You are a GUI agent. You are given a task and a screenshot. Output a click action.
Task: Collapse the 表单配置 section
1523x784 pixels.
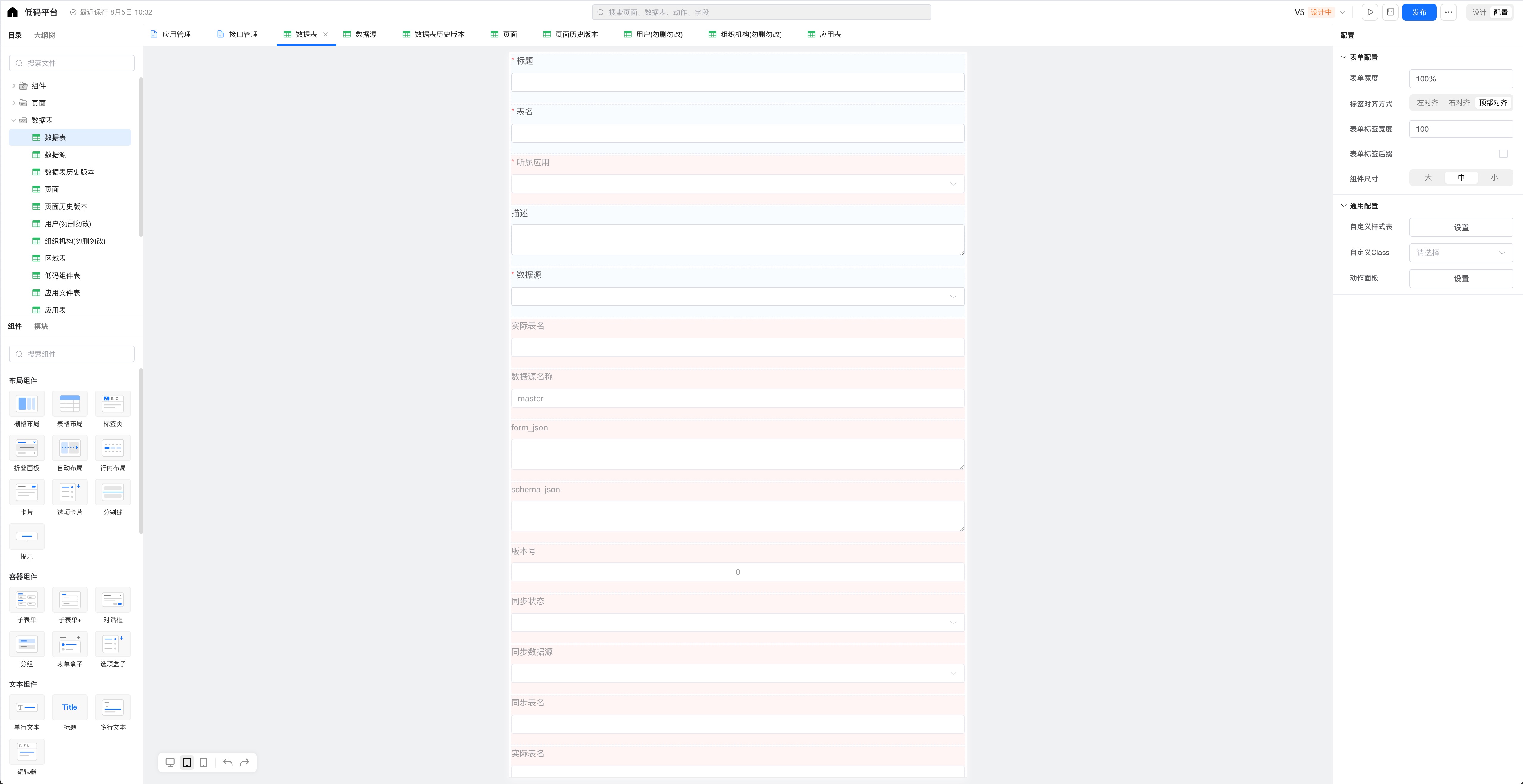(1343, 57)
